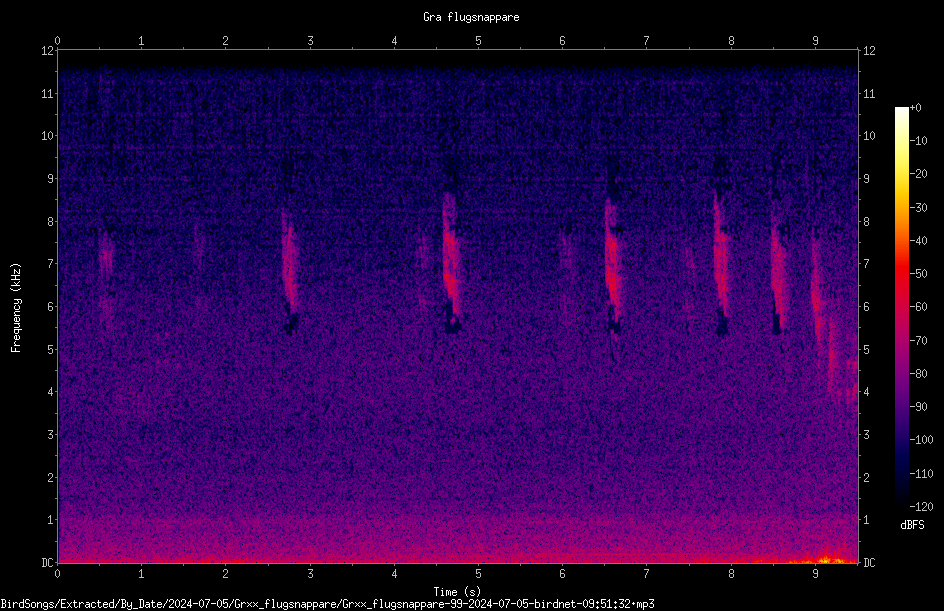Click the '-20' label on the color scale
The width and height of the screenshot is (944, 611).
[x=918, y=174]
